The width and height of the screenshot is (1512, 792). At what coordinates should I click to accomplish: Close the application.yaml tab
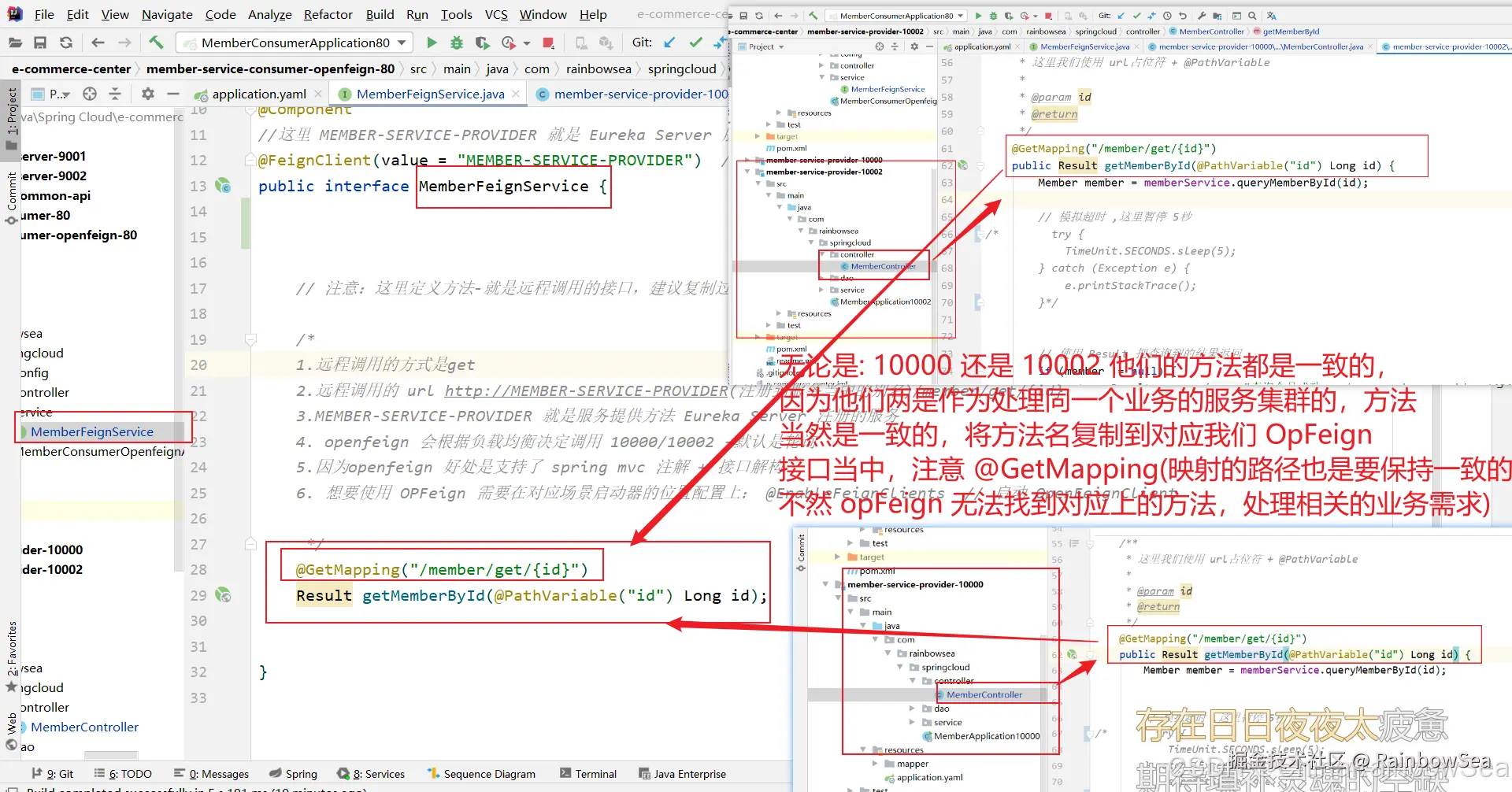click(319, 94)
